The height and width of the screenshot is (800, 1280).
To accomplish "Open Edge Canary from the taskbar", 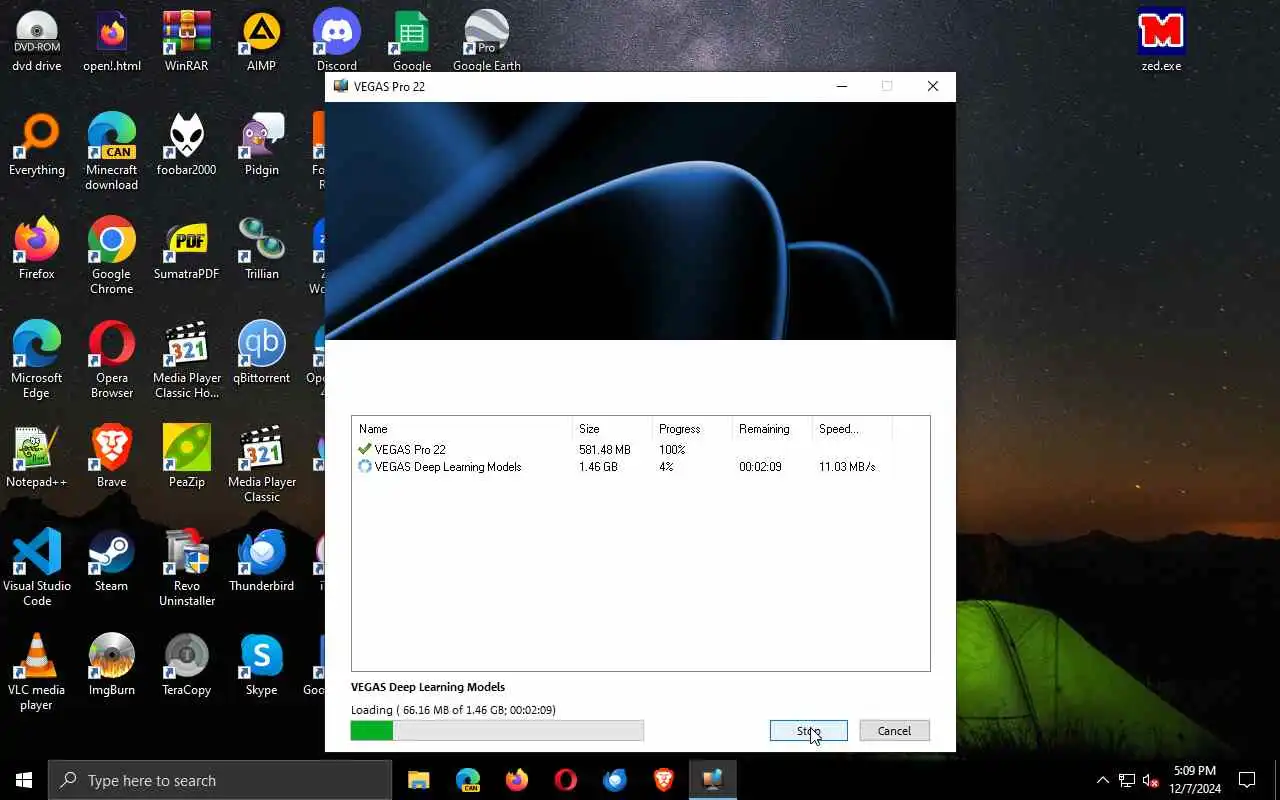I will (x=468, y=780).
